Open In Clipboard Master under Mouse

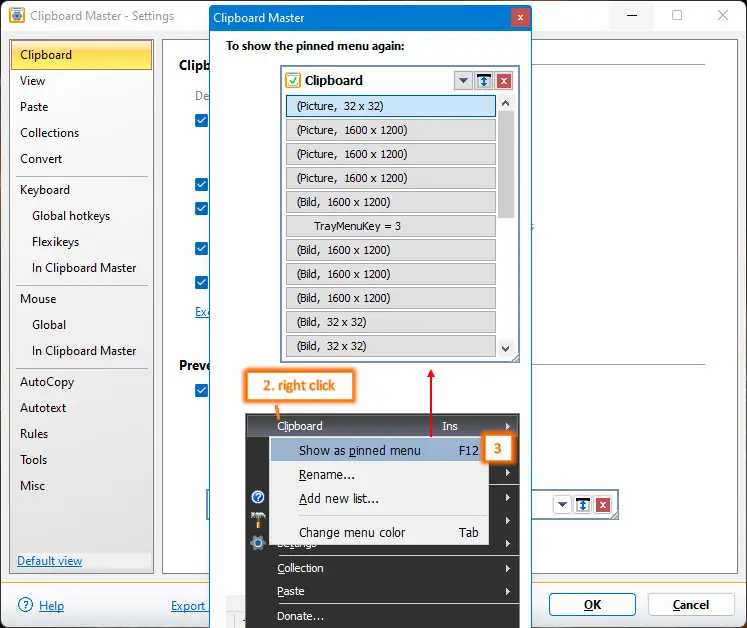pyautogui.click(x=84, y=351)
